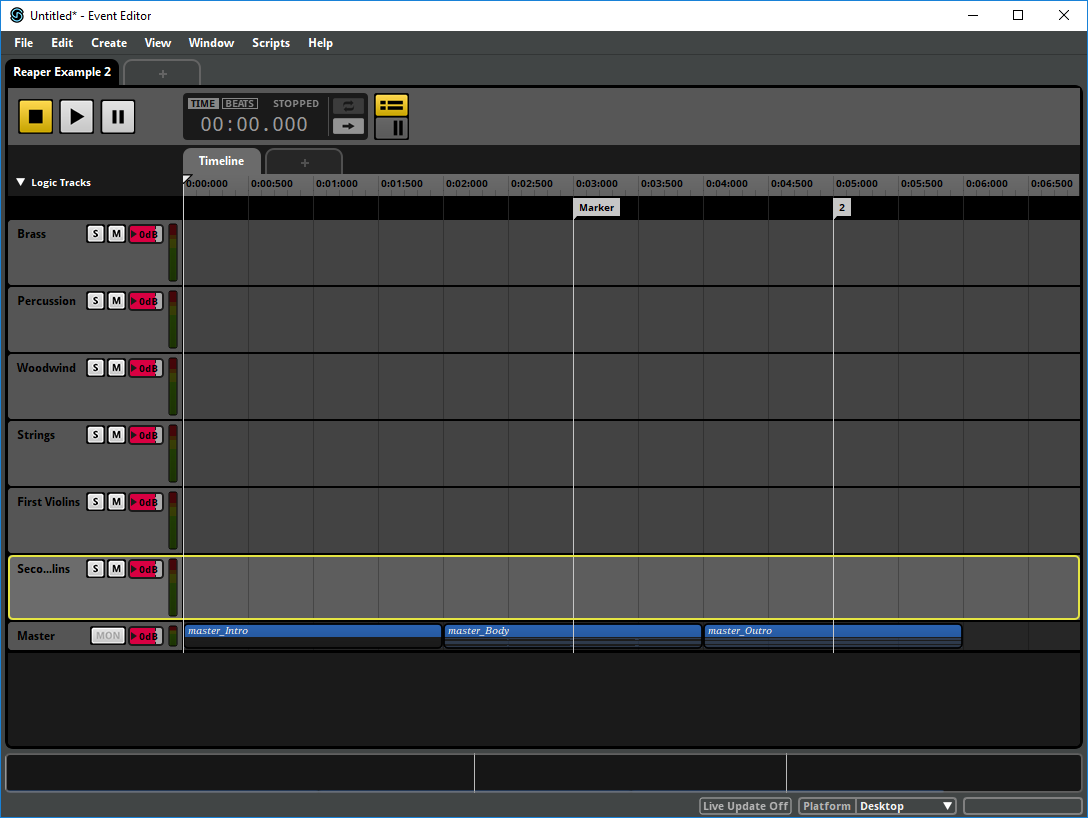Select the Stop transport icon
The image size is (1088, 818).
pos(35,116)
